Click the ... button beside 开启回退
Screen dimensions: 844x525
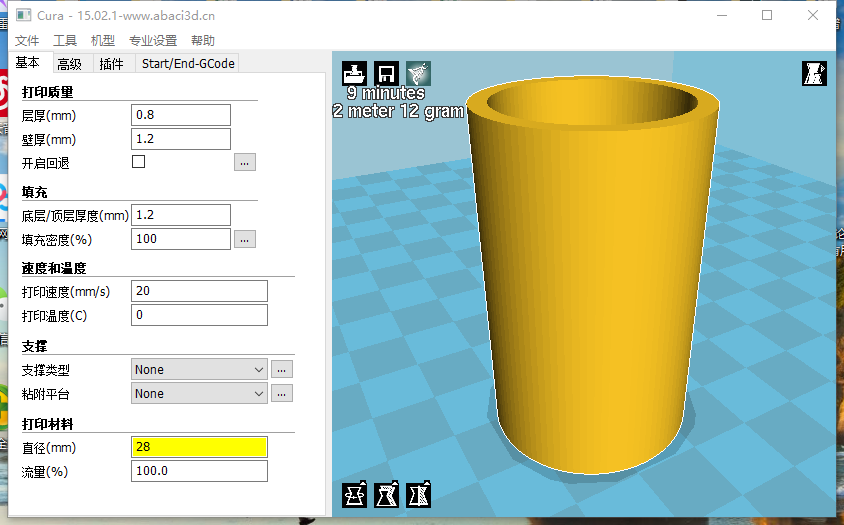(x=245, y=162)
